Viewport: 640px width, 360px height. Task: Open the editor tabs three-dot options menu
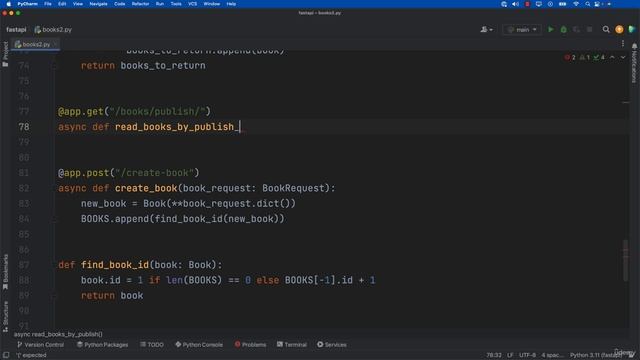coord(623,43)
